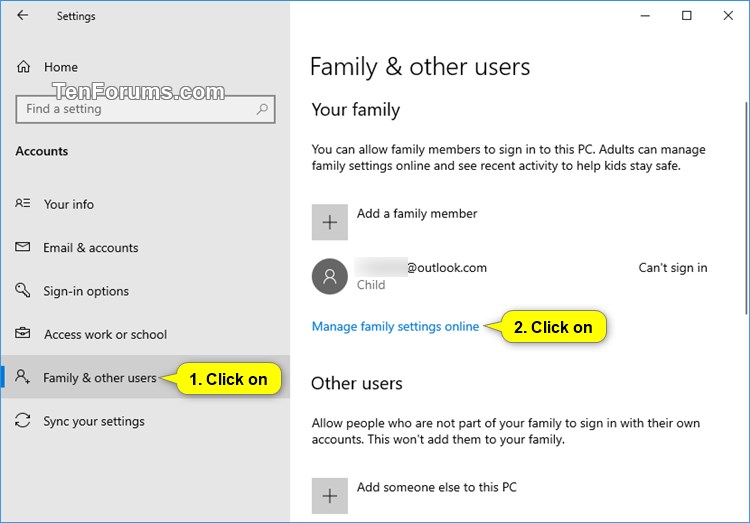Image resolution: width=750 pixels, height=523 pixels.
Task: Click Add a family member text
Action: click(x=417, y=213)
